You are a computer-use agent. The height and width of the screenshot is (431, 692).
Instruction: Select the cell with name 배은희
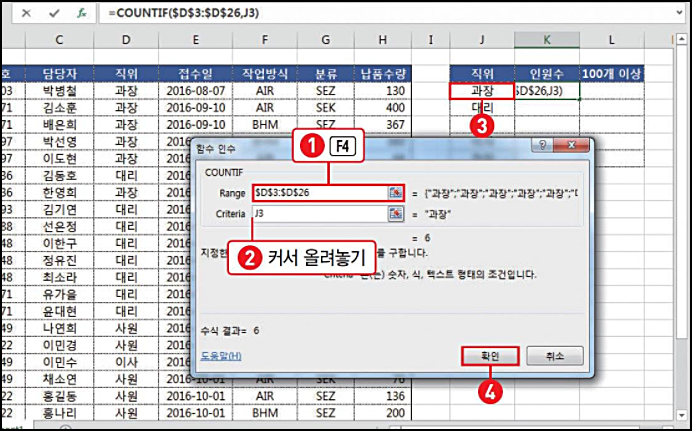click(x=59, y=125)
